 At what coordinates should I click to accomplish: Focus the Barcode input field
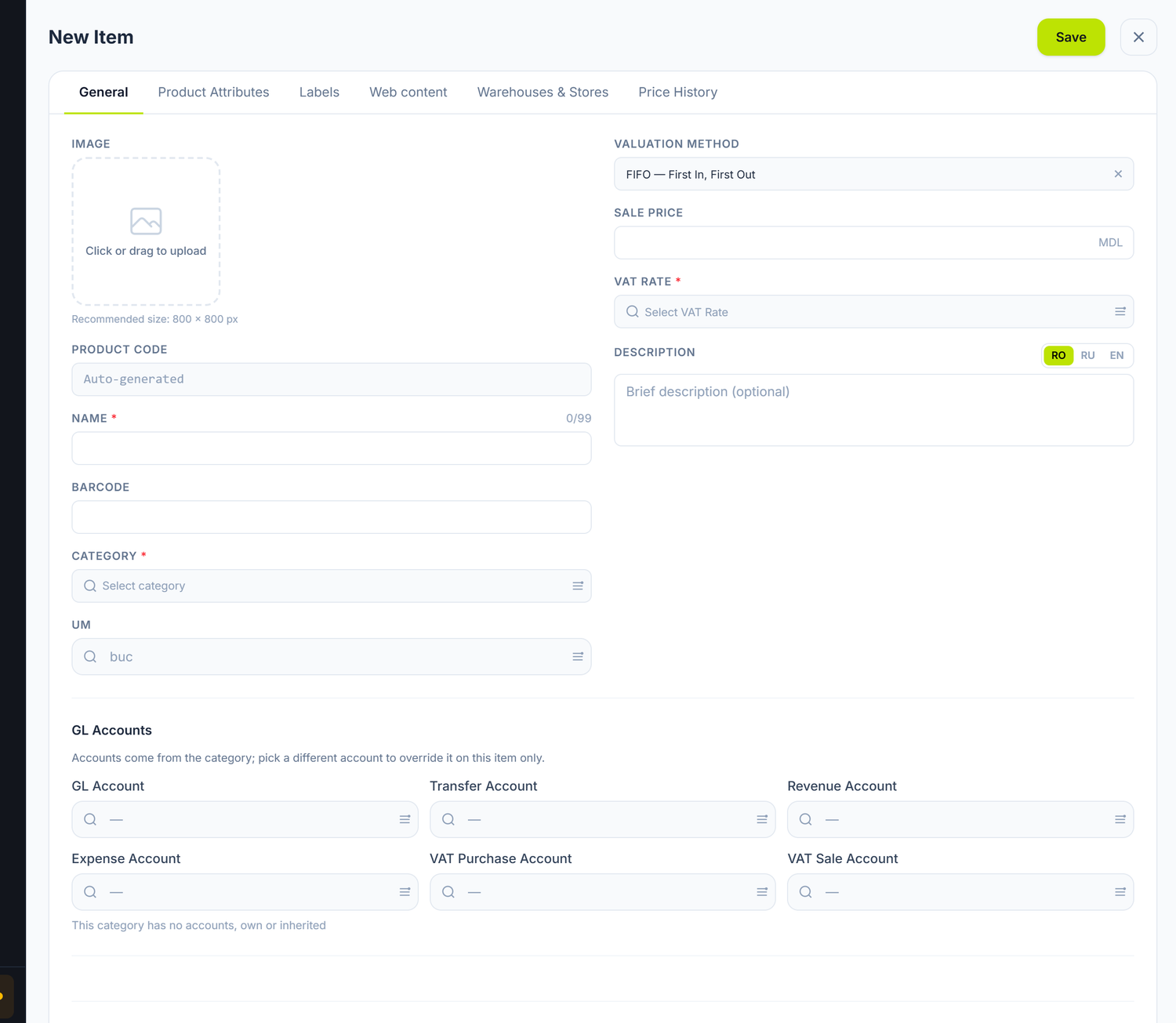(331, 517)
